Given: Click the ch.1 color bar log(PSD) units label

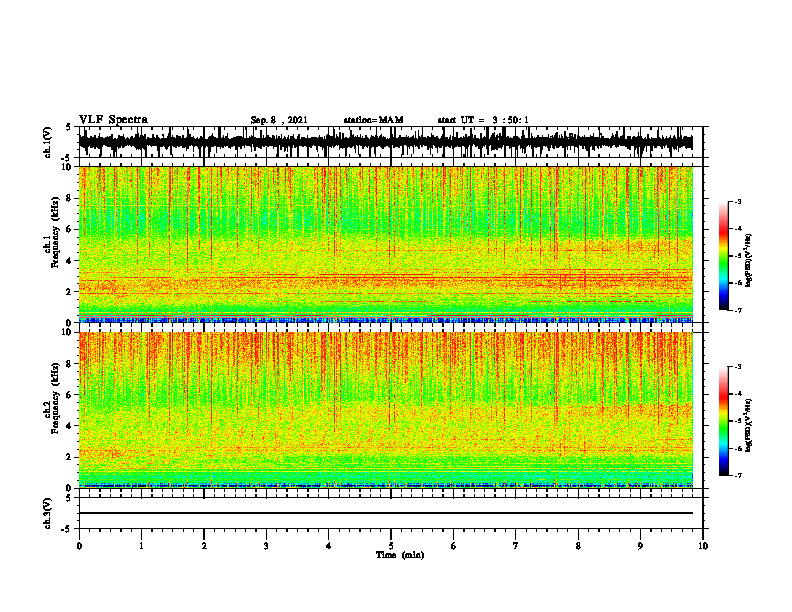Looking at the screenshot, I should (749, 260).
